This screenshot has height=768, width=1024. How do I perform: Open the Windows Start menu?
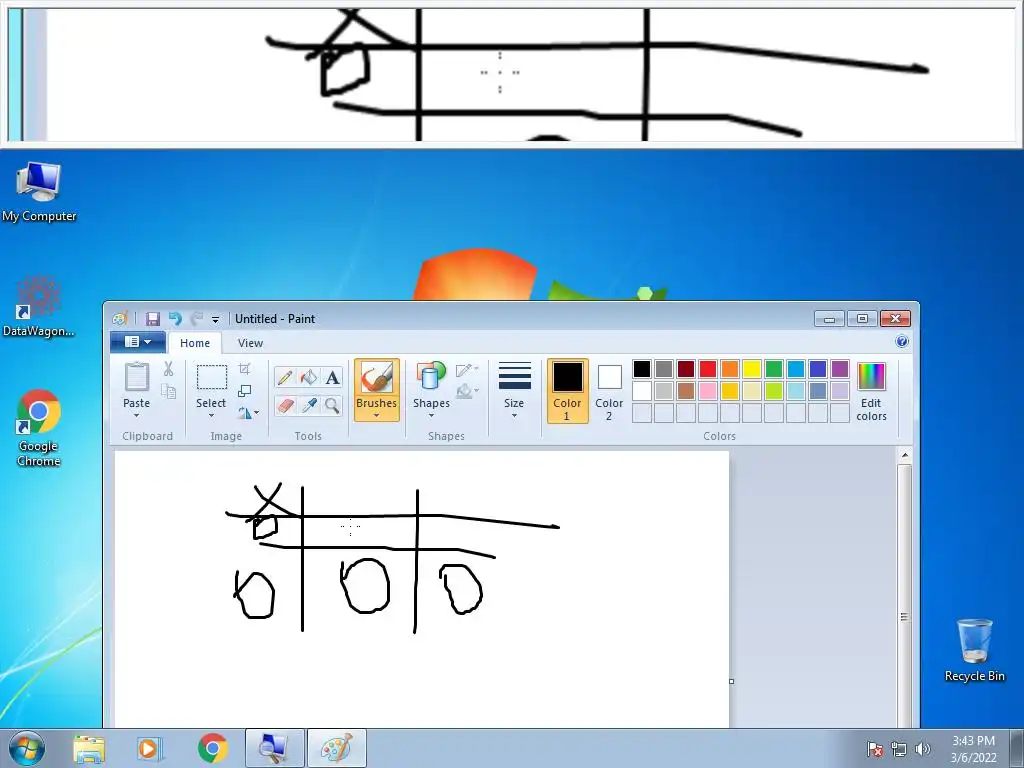(26, 748)
